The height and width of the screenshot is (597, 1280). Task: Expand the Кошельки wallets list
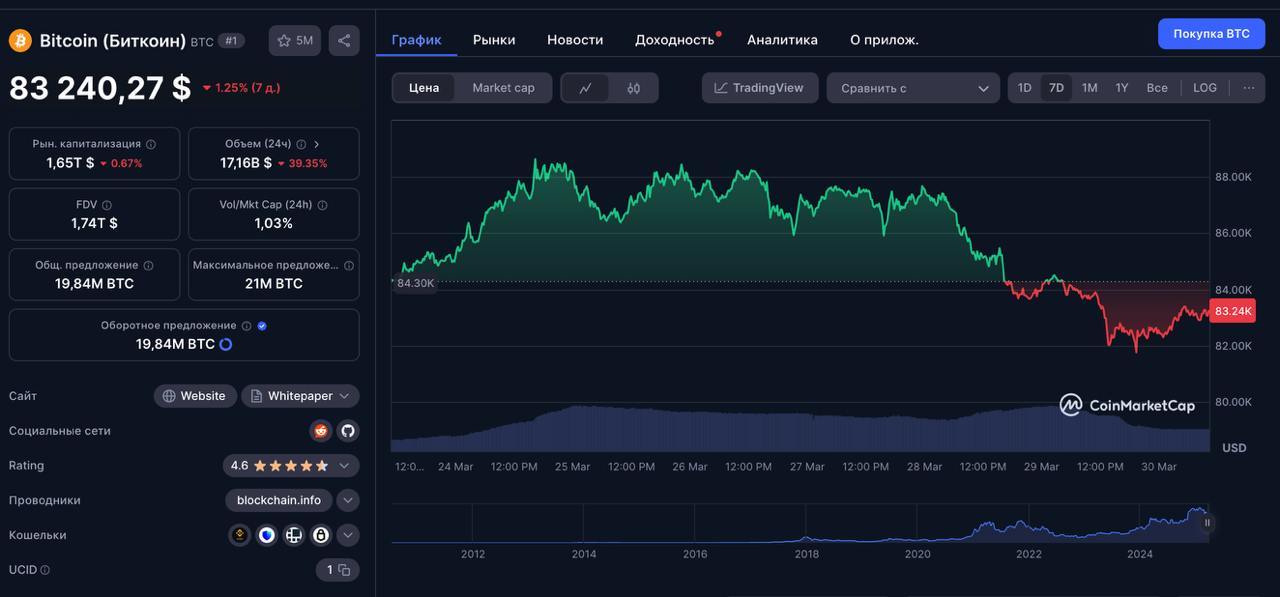348,535
